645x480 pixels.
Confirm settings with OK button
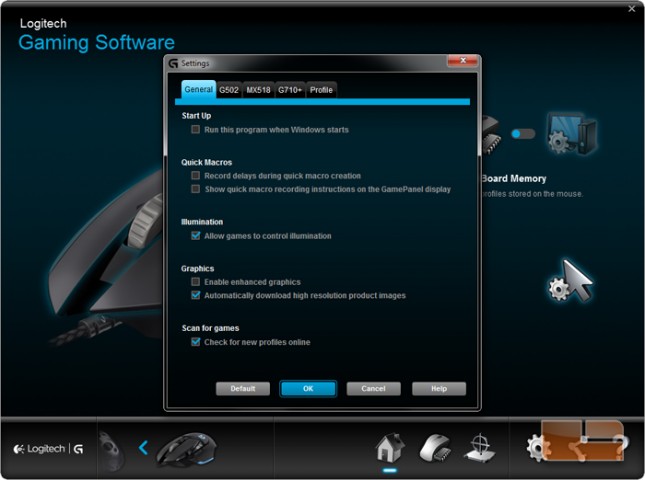308,389
